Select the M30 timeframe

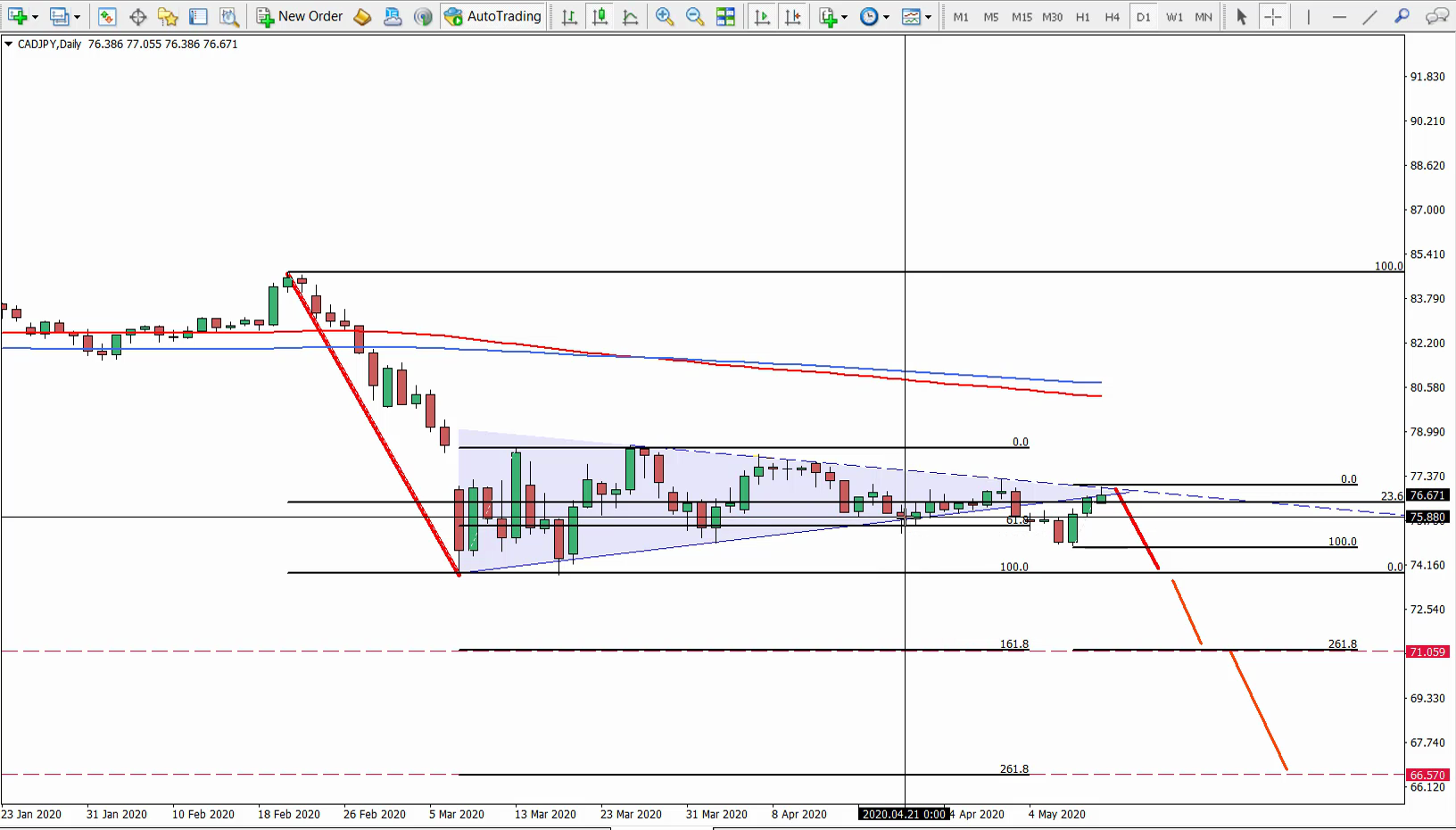(1053, 17)
